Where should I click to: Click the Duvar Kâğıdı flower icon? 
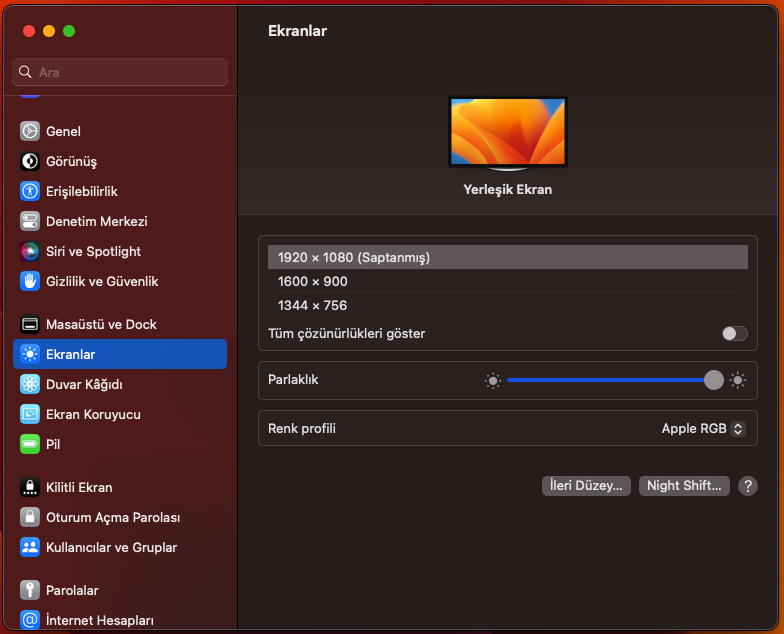[x=30, y=384]
